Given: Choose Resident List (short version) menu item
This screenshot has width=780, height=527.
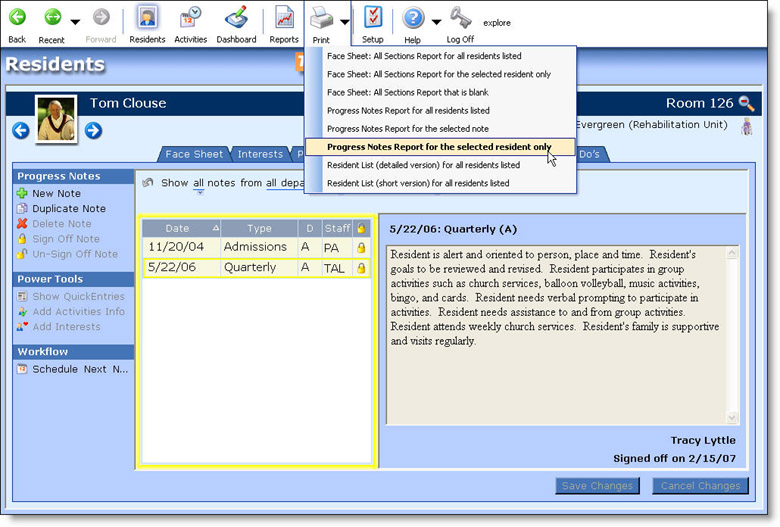Looking at the screenshot, I should pos(417,184).
